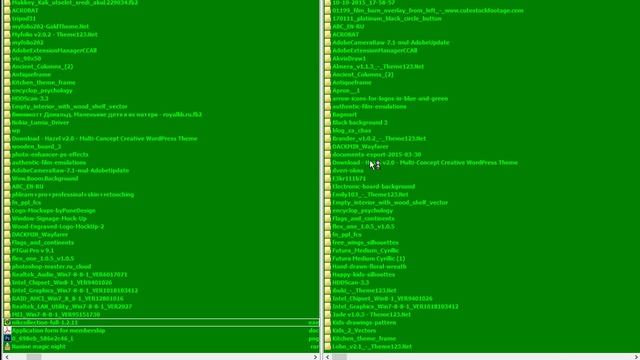640x360 pixels.
Task: Select Wood-Engraved-Logo-MockUp-2 folder
Action: (58, 227)
